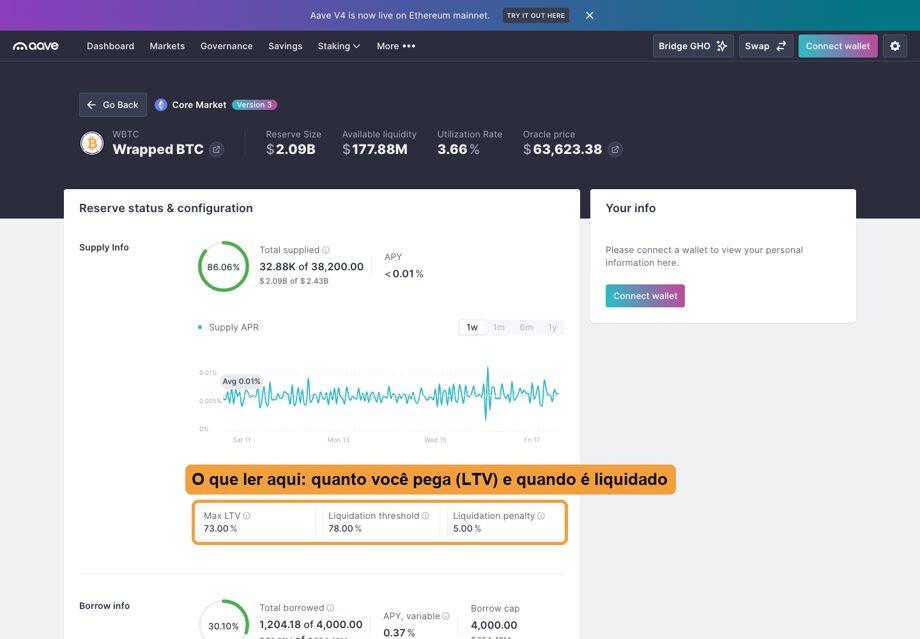Click the Oracle price value $63,623.38
Viewport: 920px width, 639px height.
pyautogui.click(x=562, y=150)
